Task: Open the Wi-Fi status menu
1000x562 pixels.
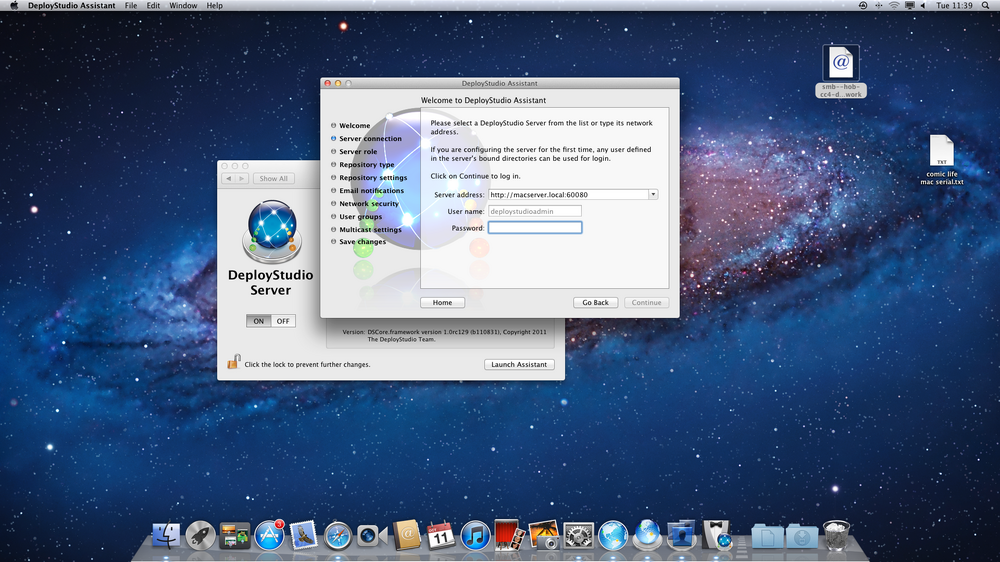Action: [x=894, y=6]
